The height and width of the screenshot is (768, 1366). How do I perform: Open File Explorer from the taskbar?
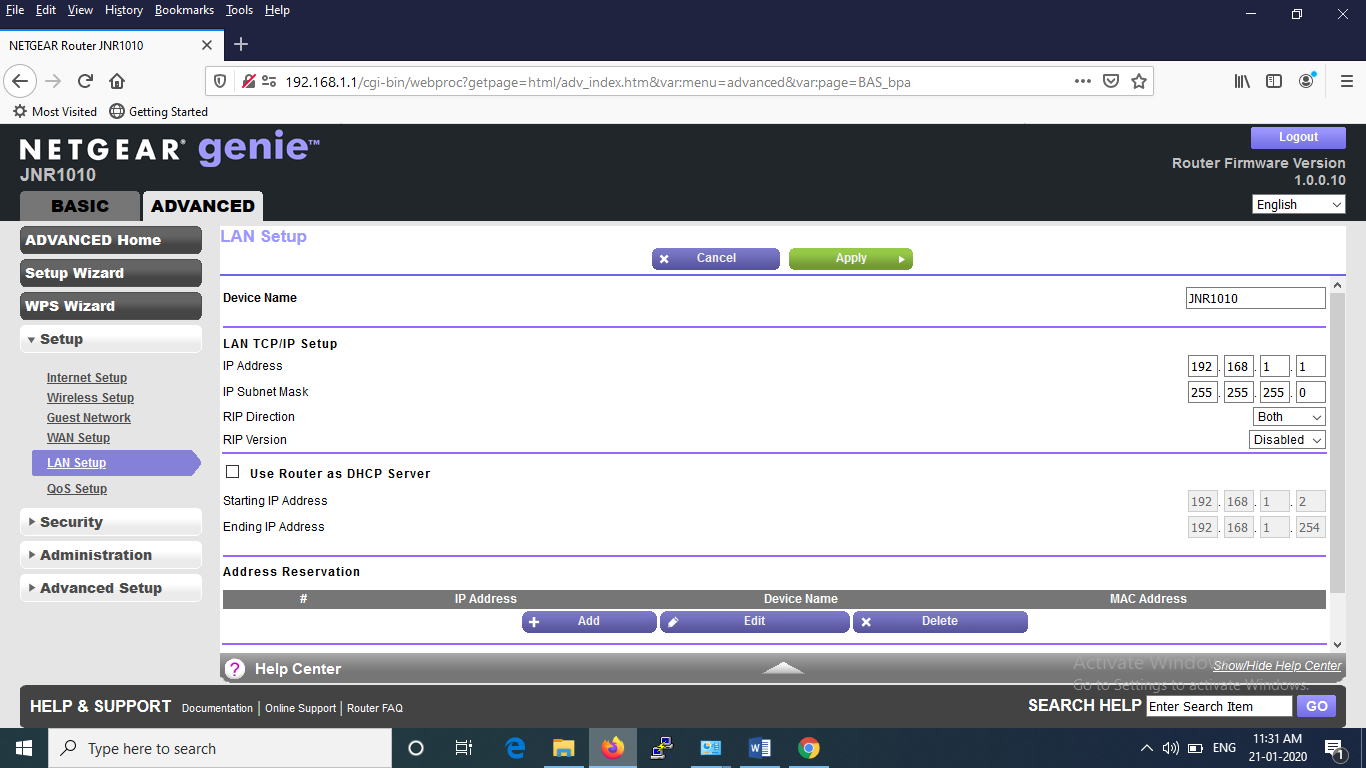(x=564, y=748)
